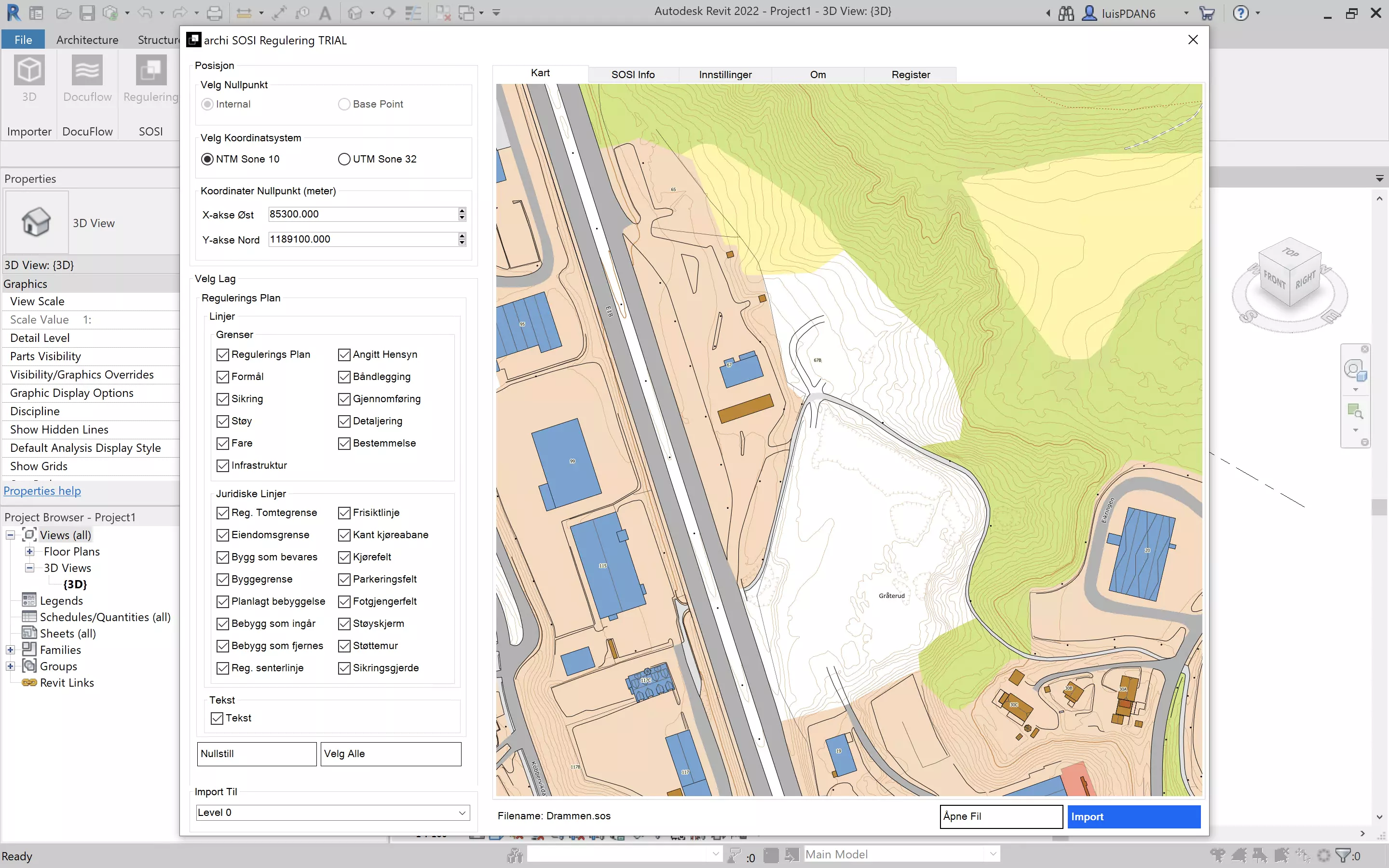Click the X-akse Øst coordinate field
Screen dimensions: 1389x868
362,214
